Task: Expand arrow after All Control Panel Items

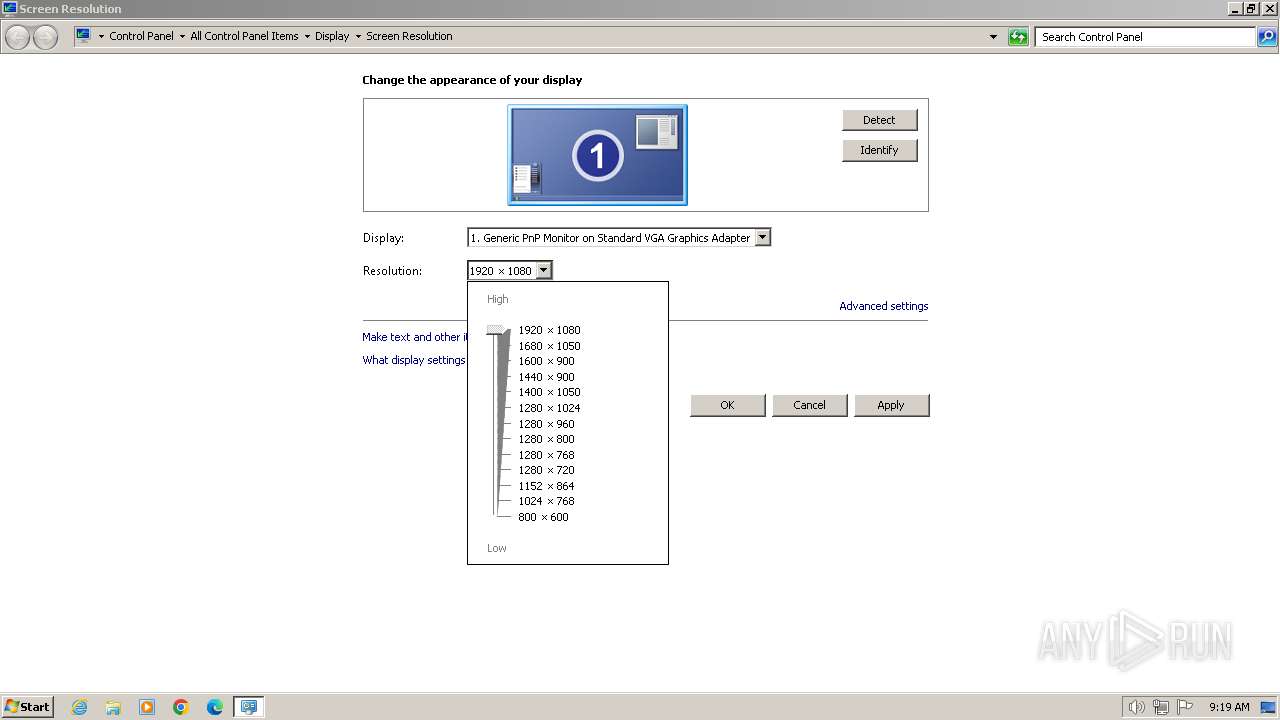Action: 307,36
